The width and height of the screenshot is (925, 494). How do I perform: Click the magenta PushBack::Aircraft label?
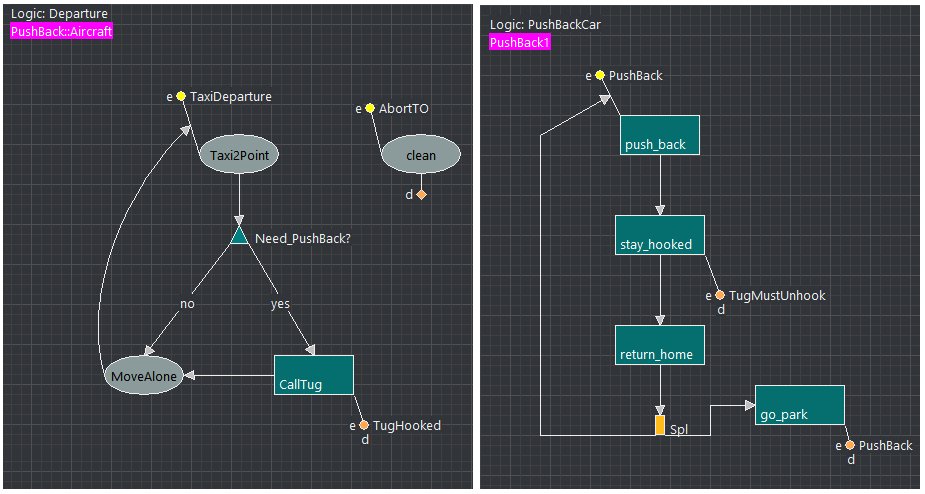click(62, 32)
